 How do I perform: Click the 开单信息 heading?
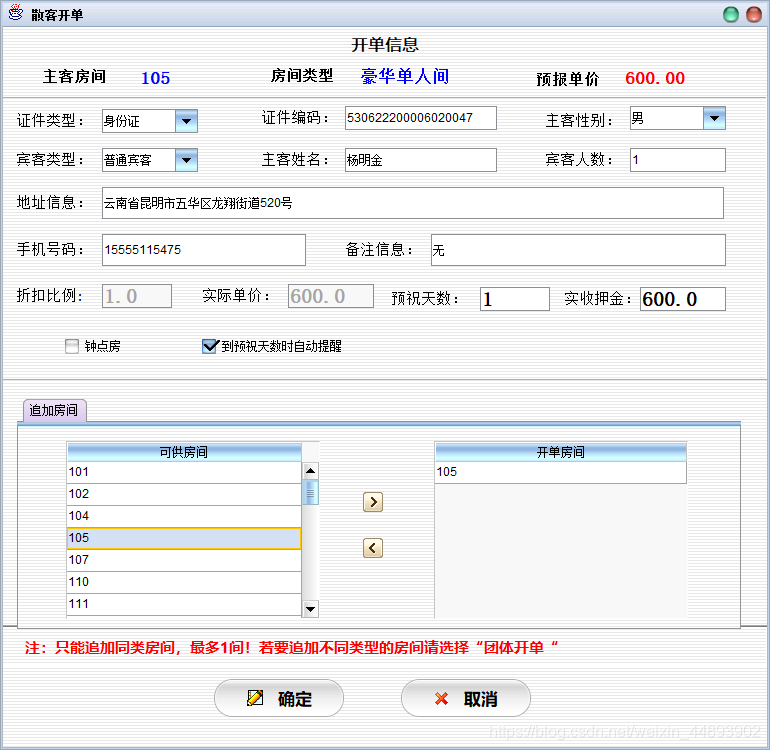point(385,45)
